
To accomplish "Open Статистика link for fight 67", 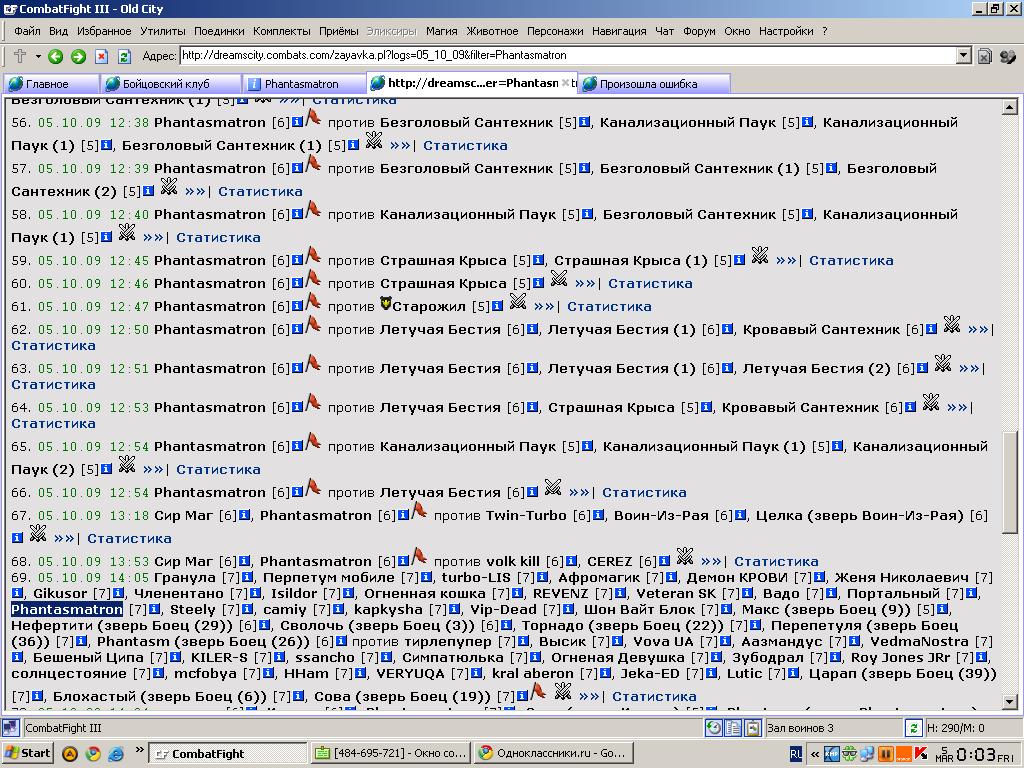I will click(x=129, y=539).
